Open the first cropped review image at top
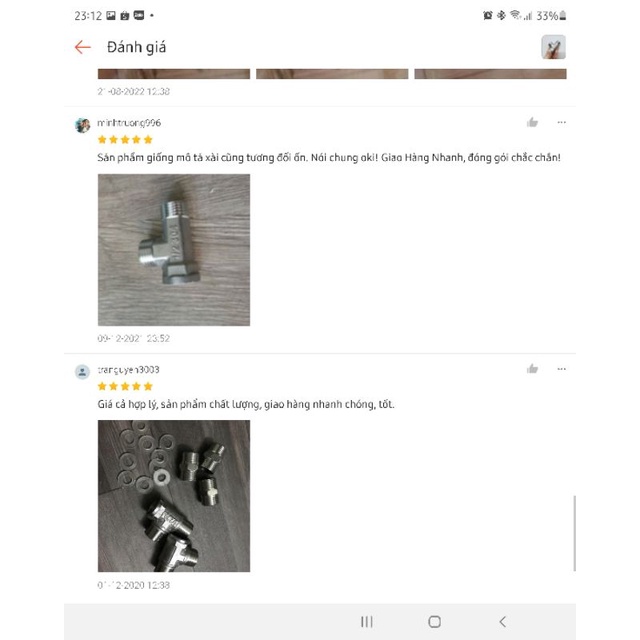 (x=174, y=74)
